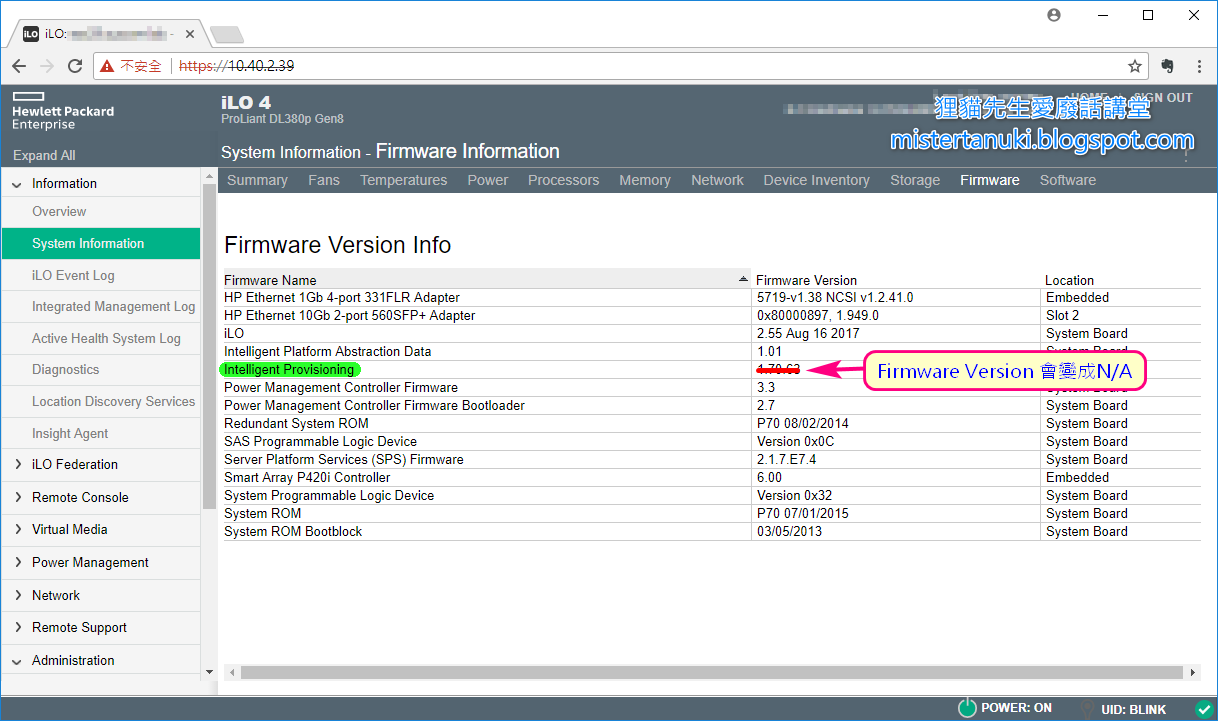
Task: Click the green health check icon
Action: 1204,709
